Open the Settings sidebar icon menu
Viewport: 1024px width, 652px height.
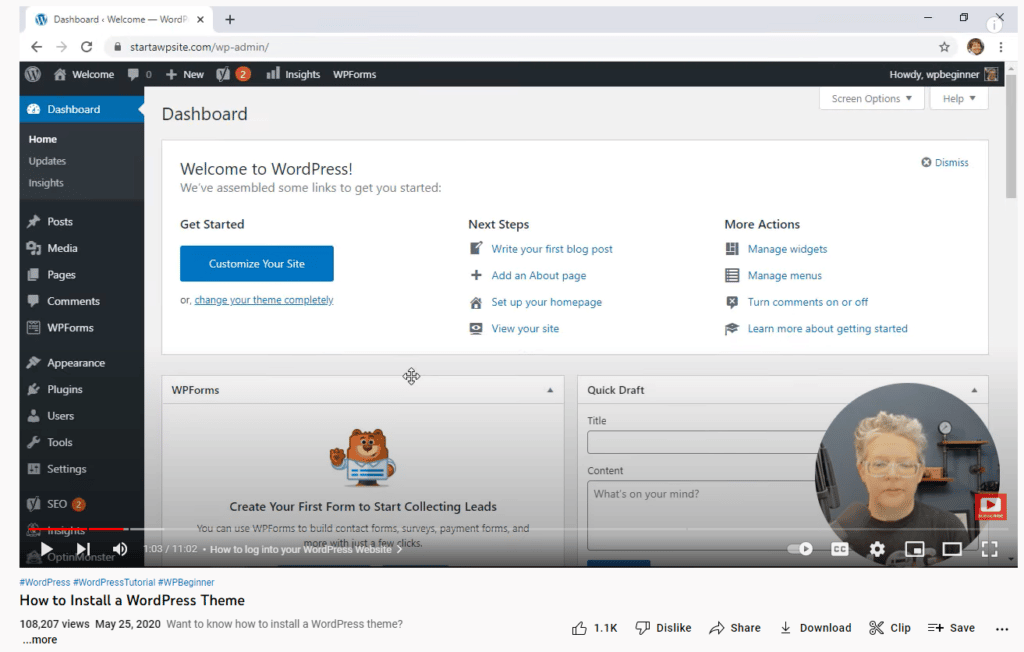33,468
